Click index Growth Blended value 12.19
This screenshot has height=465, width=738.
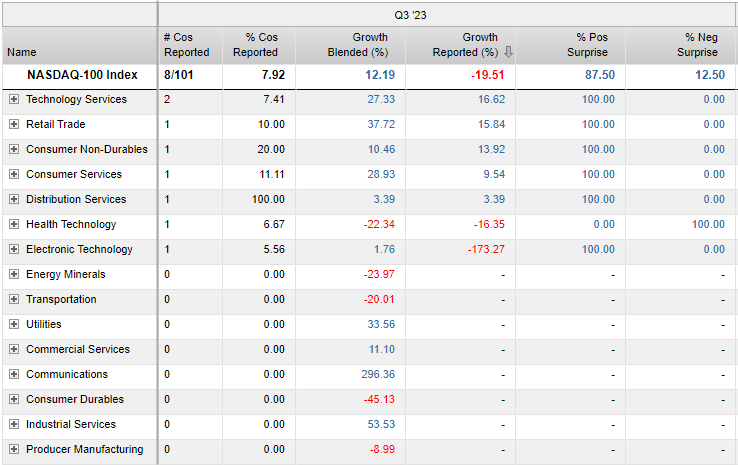point(380,75)
